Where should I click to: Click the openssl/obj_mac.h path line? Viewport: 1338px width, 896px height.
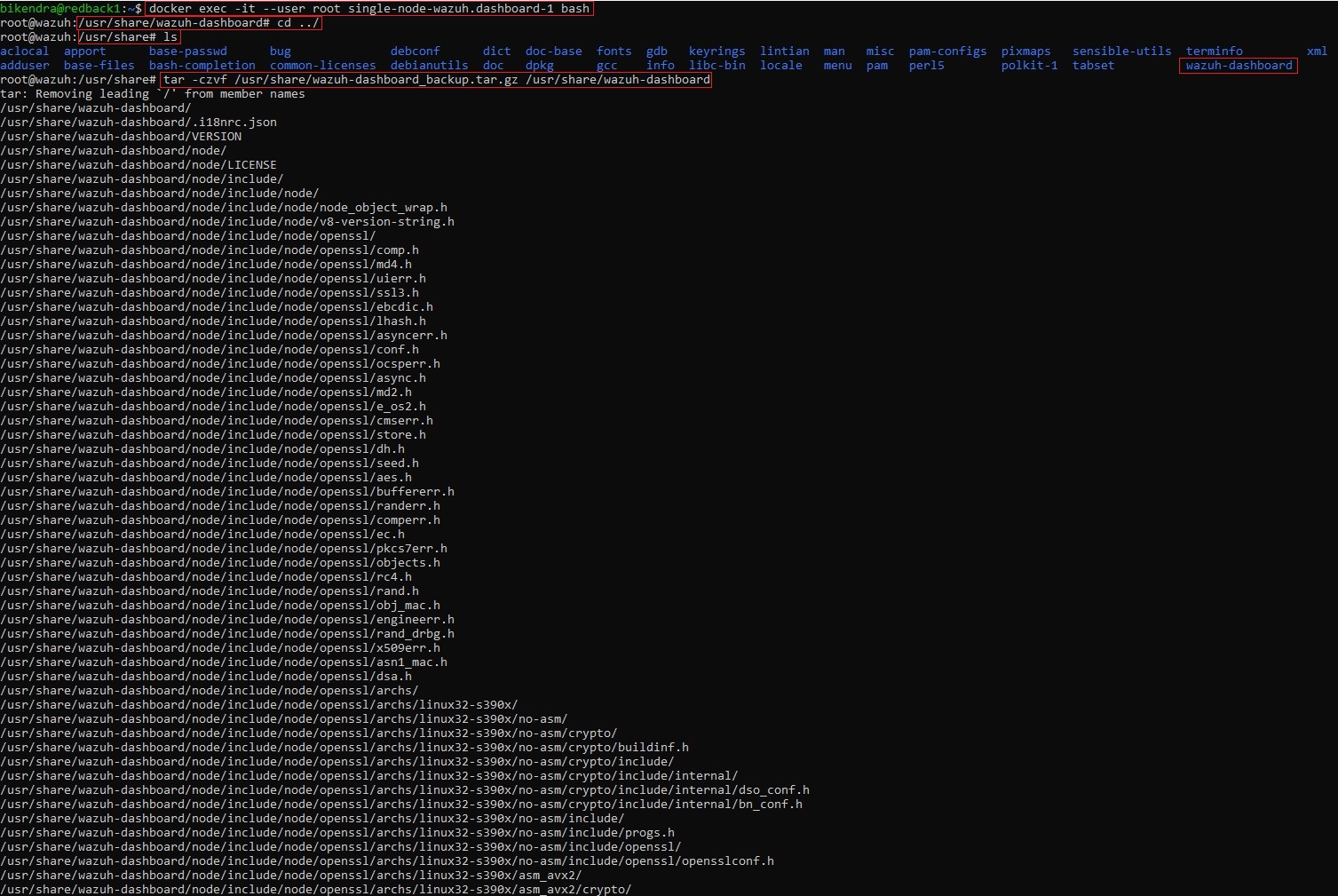[x=220, y=605]
